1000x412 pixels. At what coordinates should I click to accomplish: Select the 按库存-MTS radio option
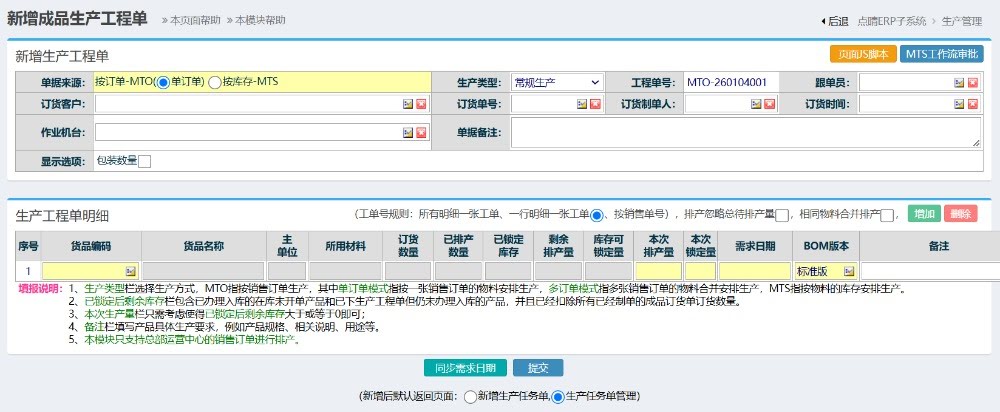(215, 82)
